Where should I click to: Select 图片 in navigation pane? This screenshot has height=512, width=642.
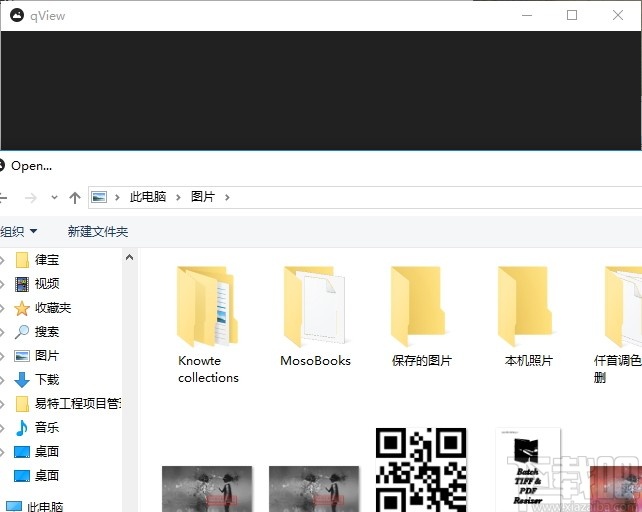47,356
